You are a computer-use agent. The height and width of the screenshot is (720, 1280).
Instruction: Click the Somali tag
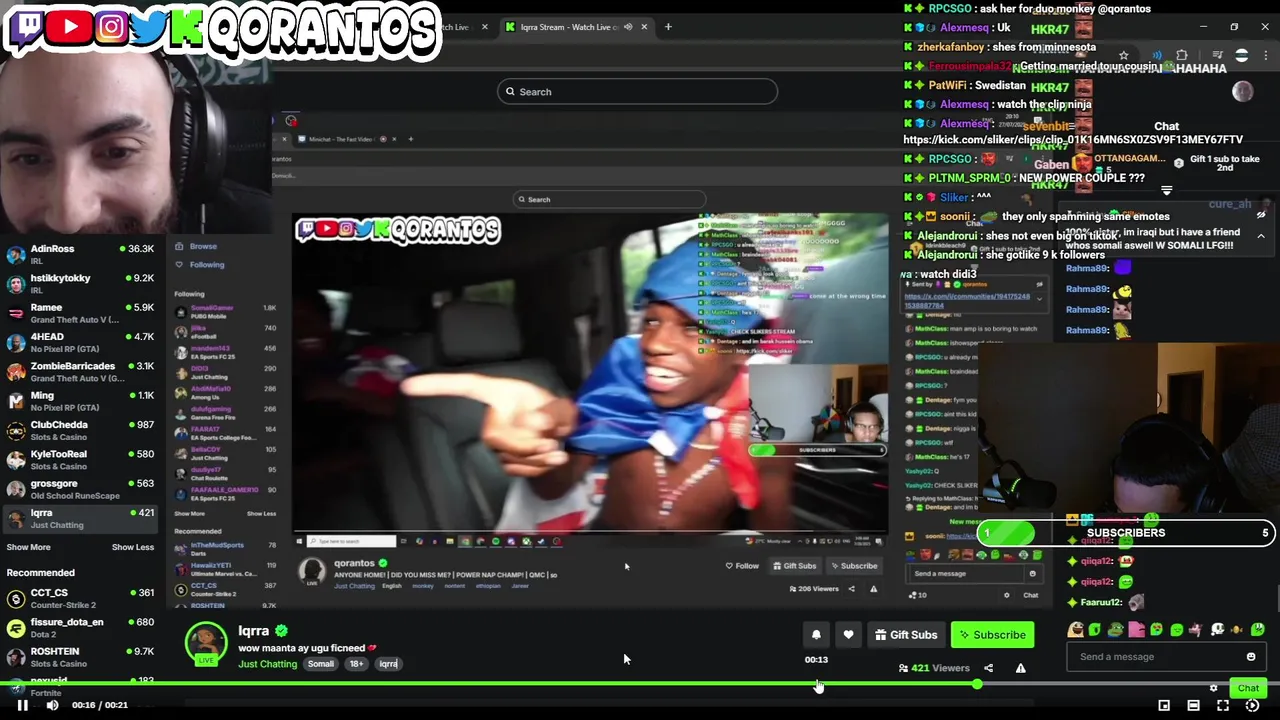click(321, 664)
